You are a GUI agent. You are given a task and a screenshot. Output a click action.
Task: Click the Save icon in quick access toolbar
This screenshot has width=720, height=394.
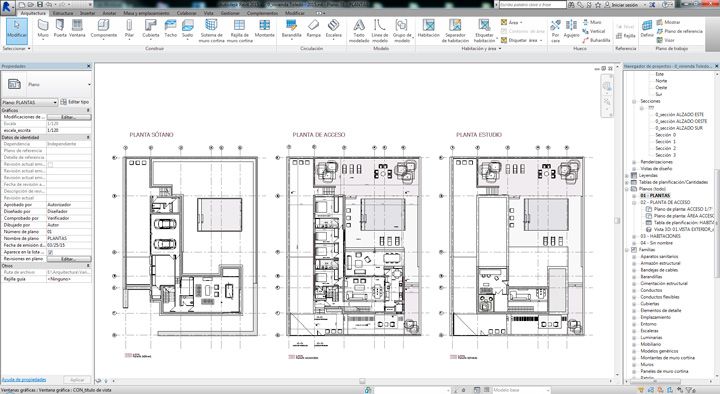(41, 4)
